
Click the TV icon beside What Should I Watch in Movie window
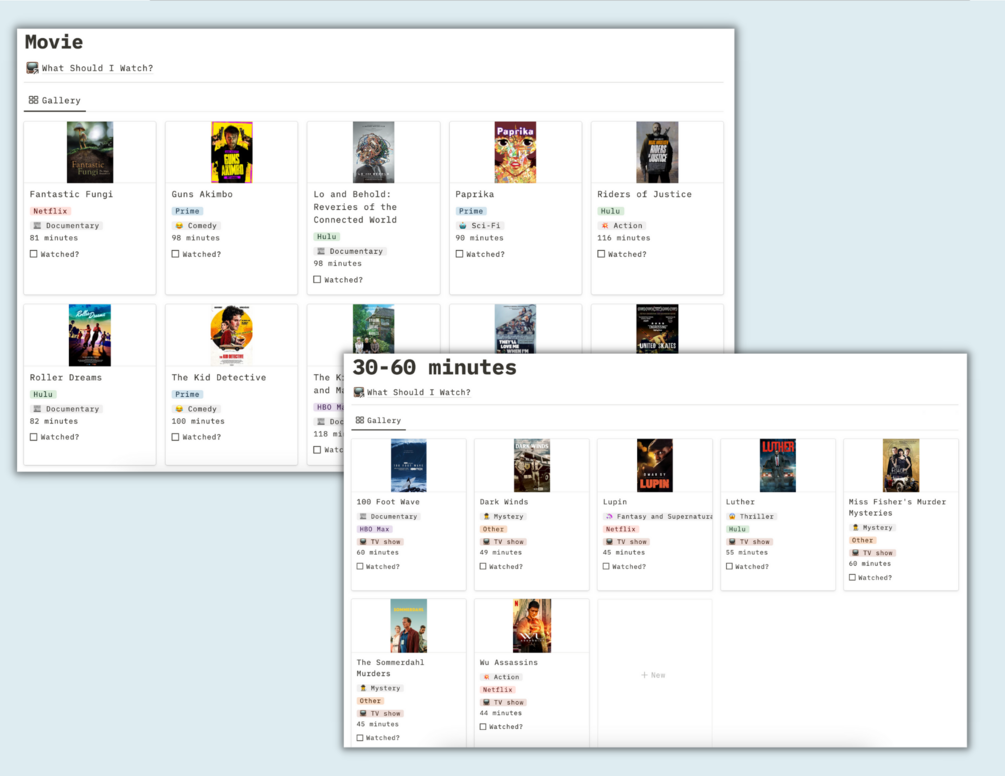pyautogui.click(x=32, y=67)
